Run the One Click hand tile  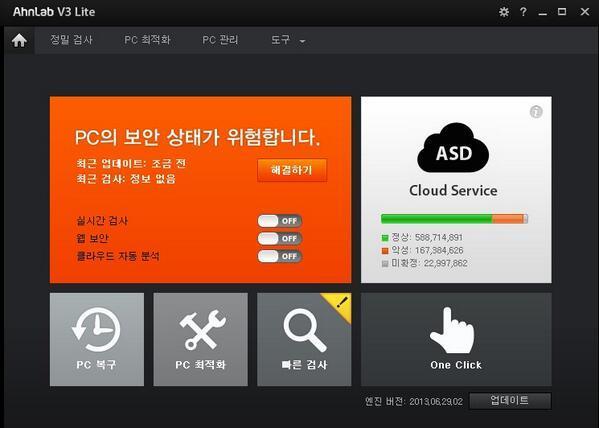[x=456, y=339]
